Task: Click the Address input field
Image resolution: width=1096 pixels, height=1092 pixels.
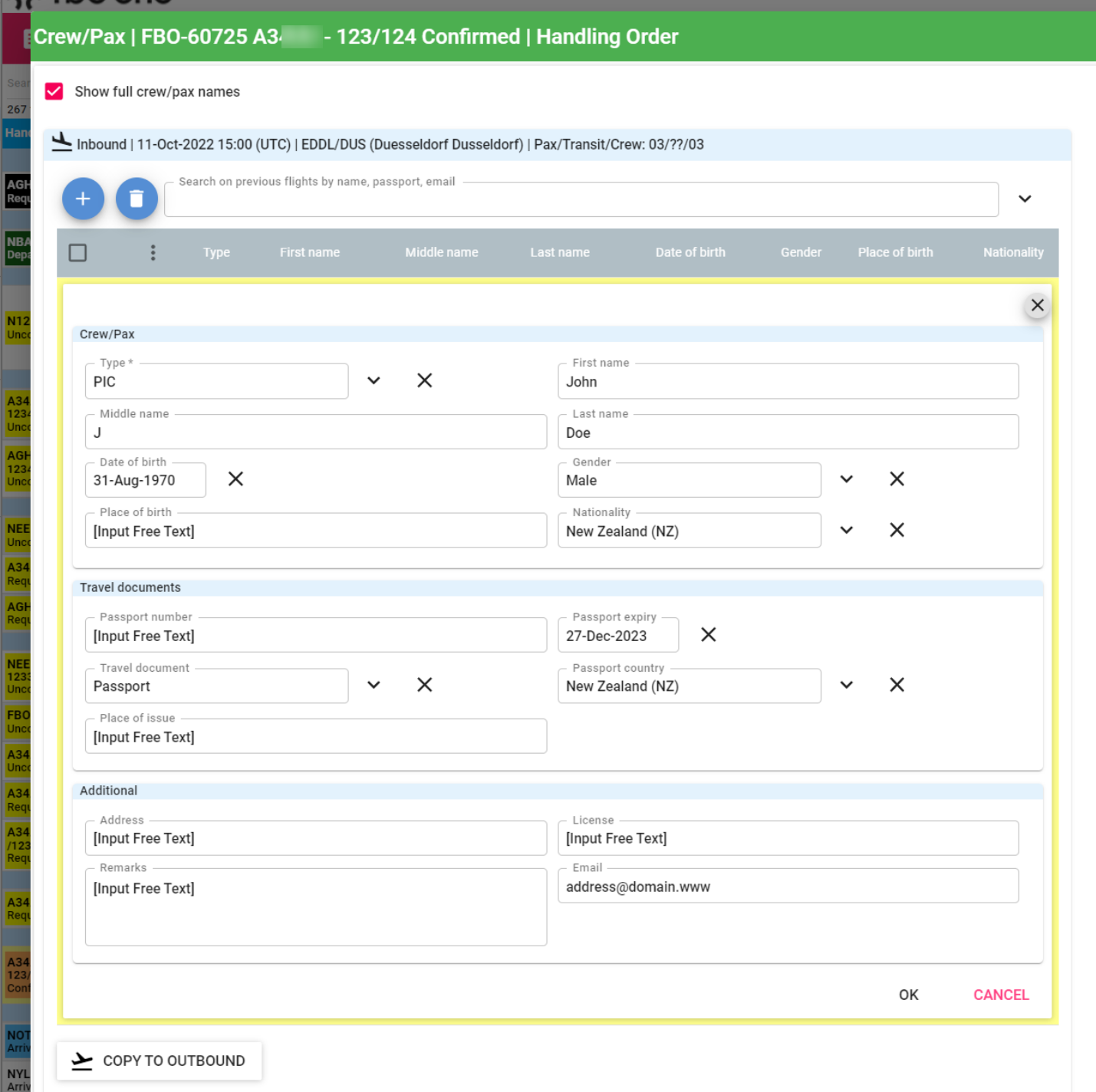Action: coord(315,838)
